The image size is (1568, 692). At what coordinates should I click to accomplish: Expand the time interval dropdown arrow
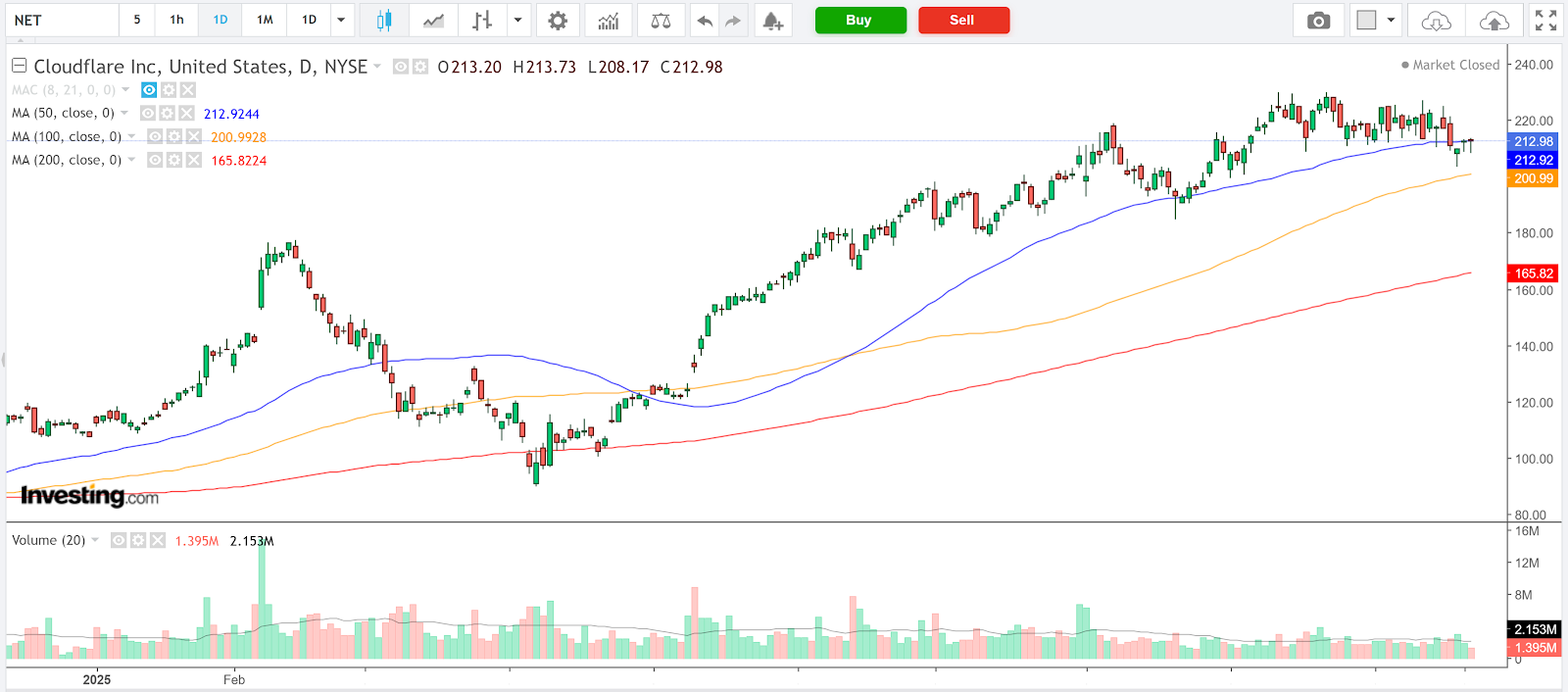click(341, 21)
